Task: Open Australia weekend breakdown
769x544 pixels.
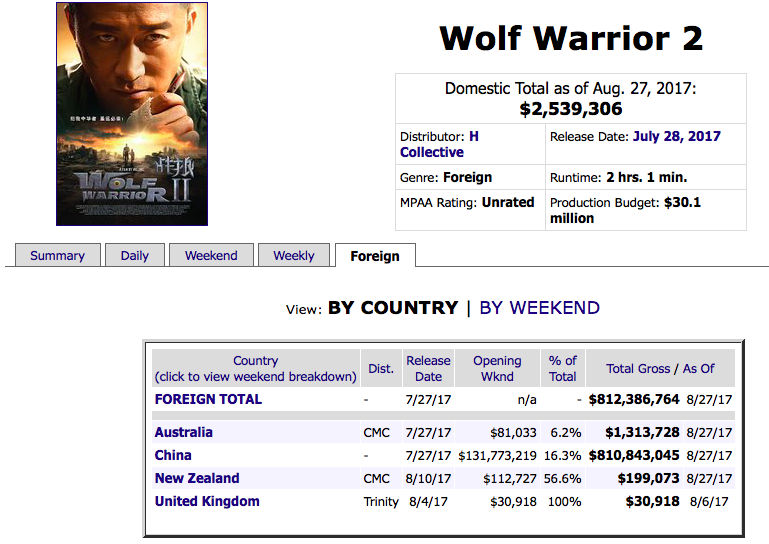Action: point(184,433)
